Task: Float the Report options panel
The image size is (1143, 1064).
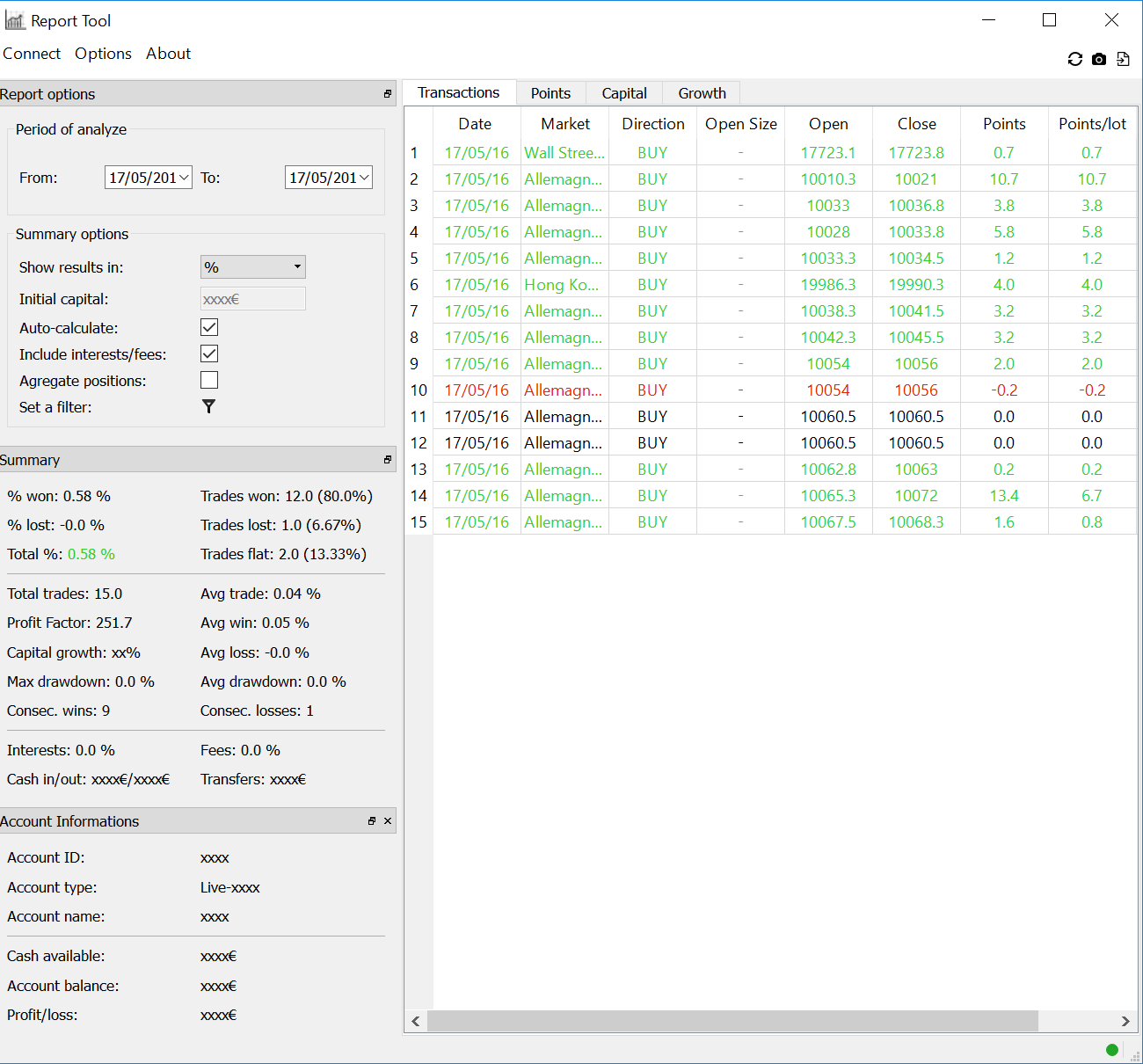Action: [x=388, y=93]
